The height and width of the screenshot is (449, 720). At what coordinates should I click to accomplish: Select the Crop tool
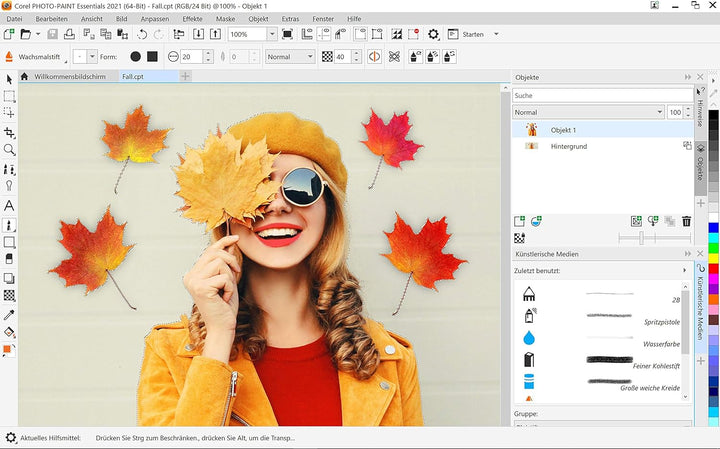[x=9, y=133]
